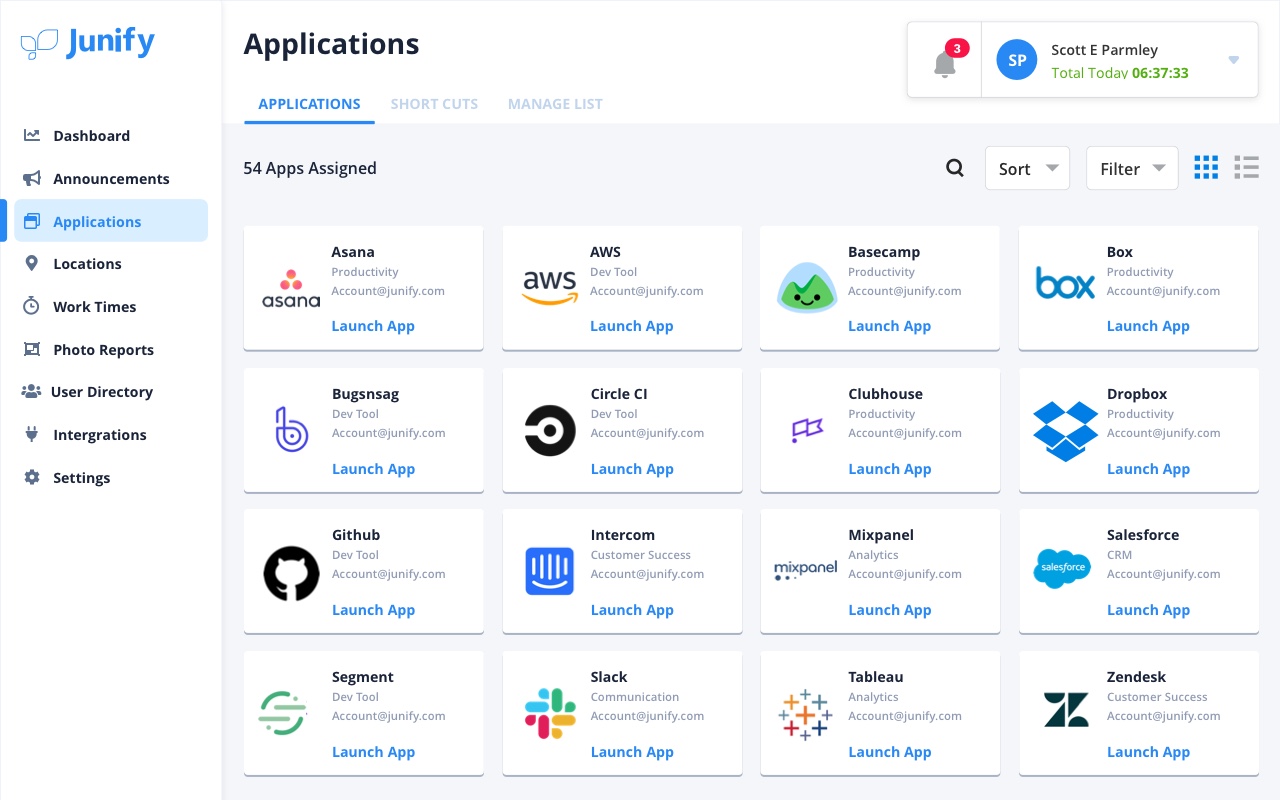Launch the Github app
The image size is (1280, 800).
point(373,609)
